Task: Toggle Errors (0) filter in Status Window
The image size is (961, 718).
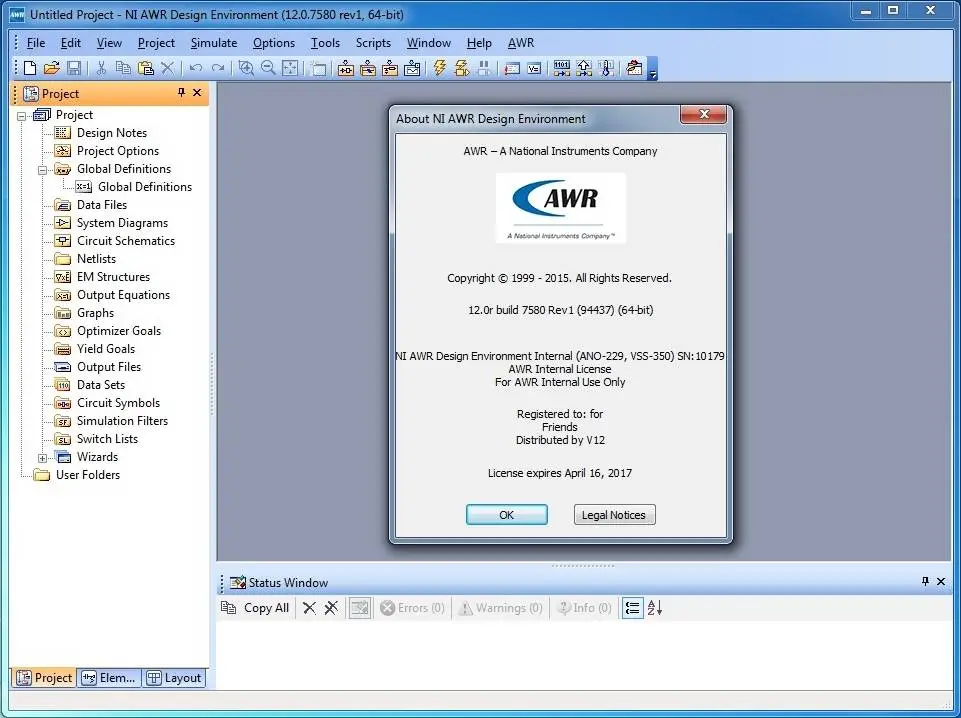Action: pyautogui.click(x=412, y=608)
